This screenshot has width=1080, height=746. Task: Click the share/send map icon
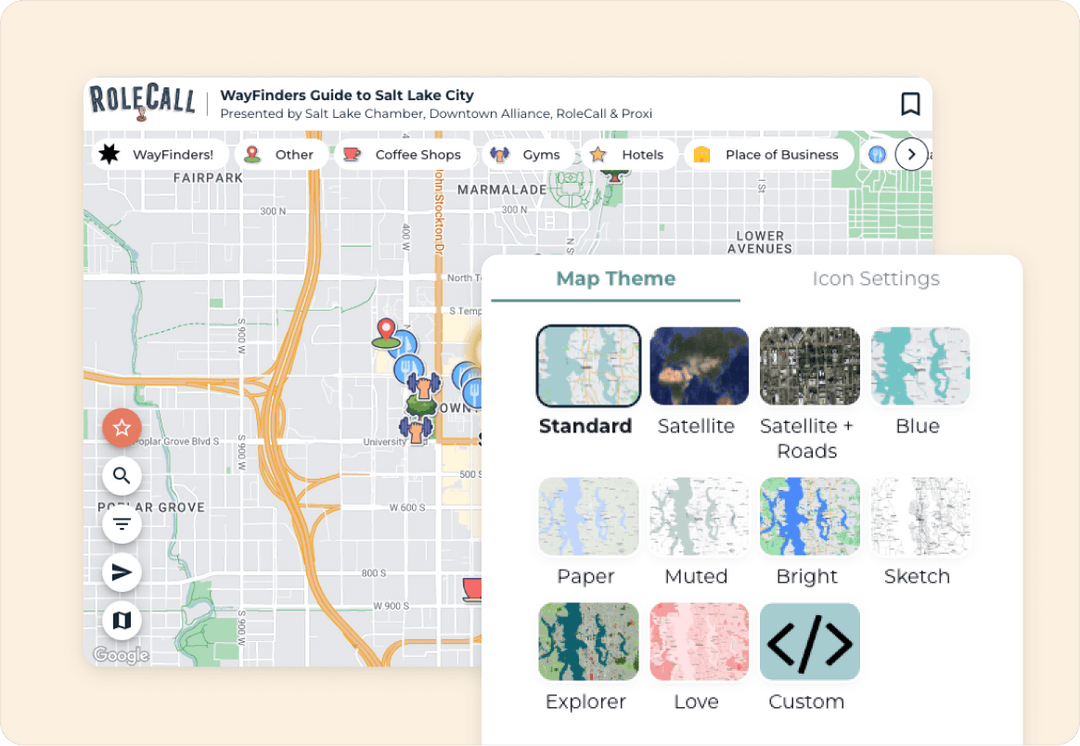click(x=121, y=572)
